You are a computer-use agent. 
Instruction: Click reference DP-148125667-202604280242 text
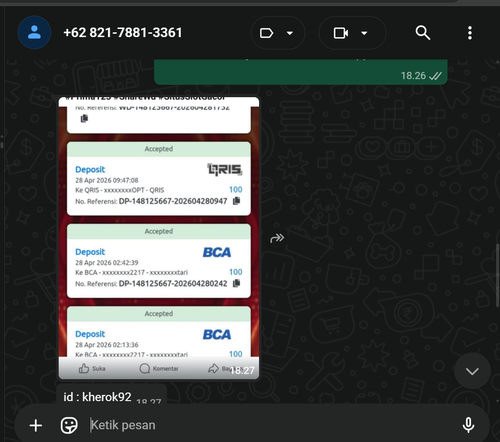(x=173, y=283)
